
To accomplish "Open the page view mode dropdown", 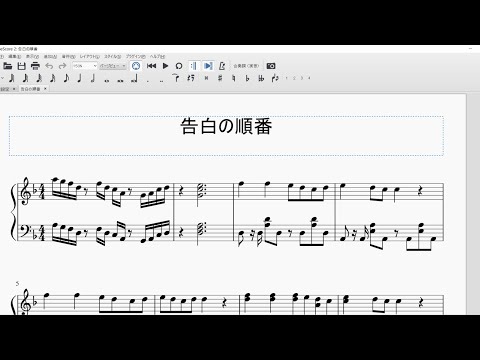I will coord(113,66).
